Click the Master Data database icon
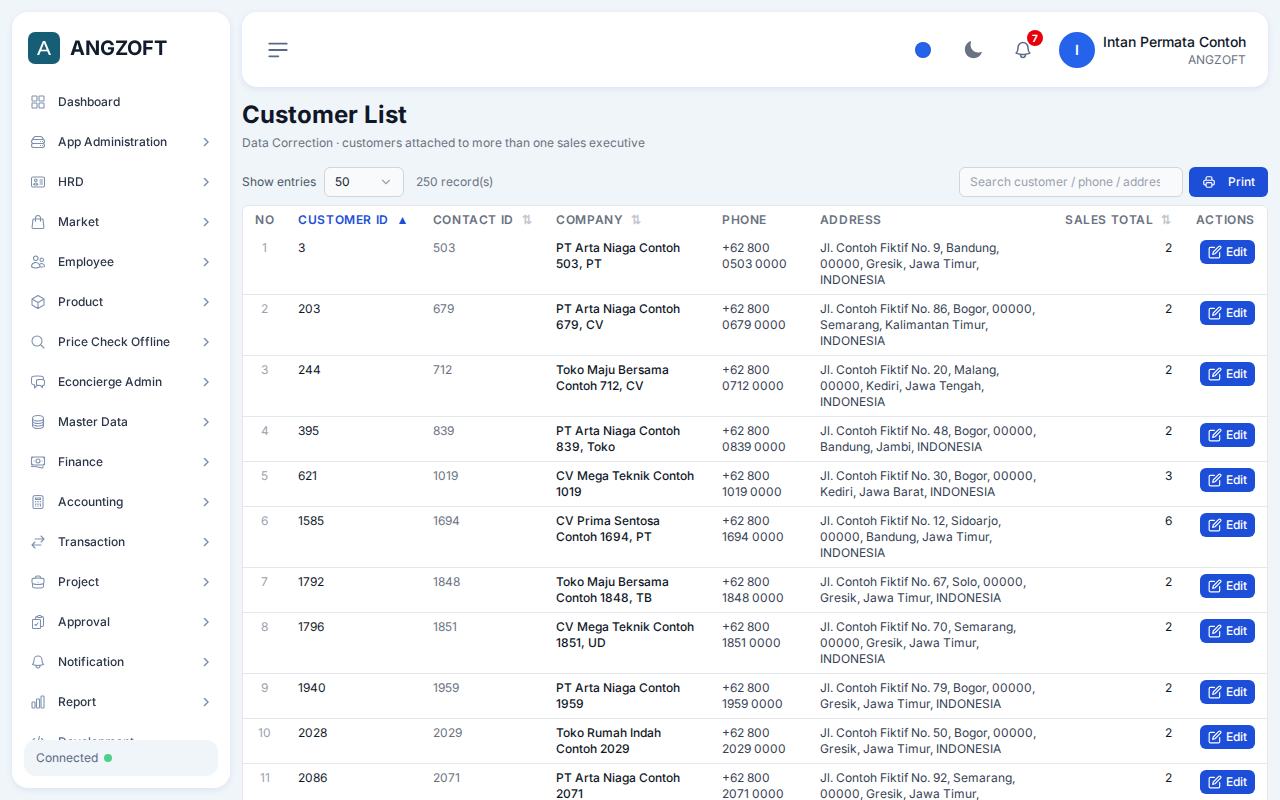 38,422
